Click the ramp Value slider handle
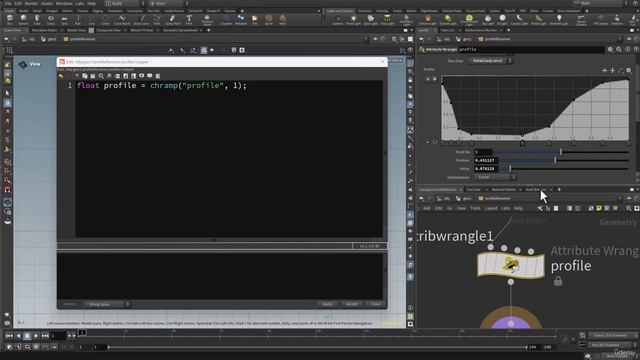 [x=510, y=169]
